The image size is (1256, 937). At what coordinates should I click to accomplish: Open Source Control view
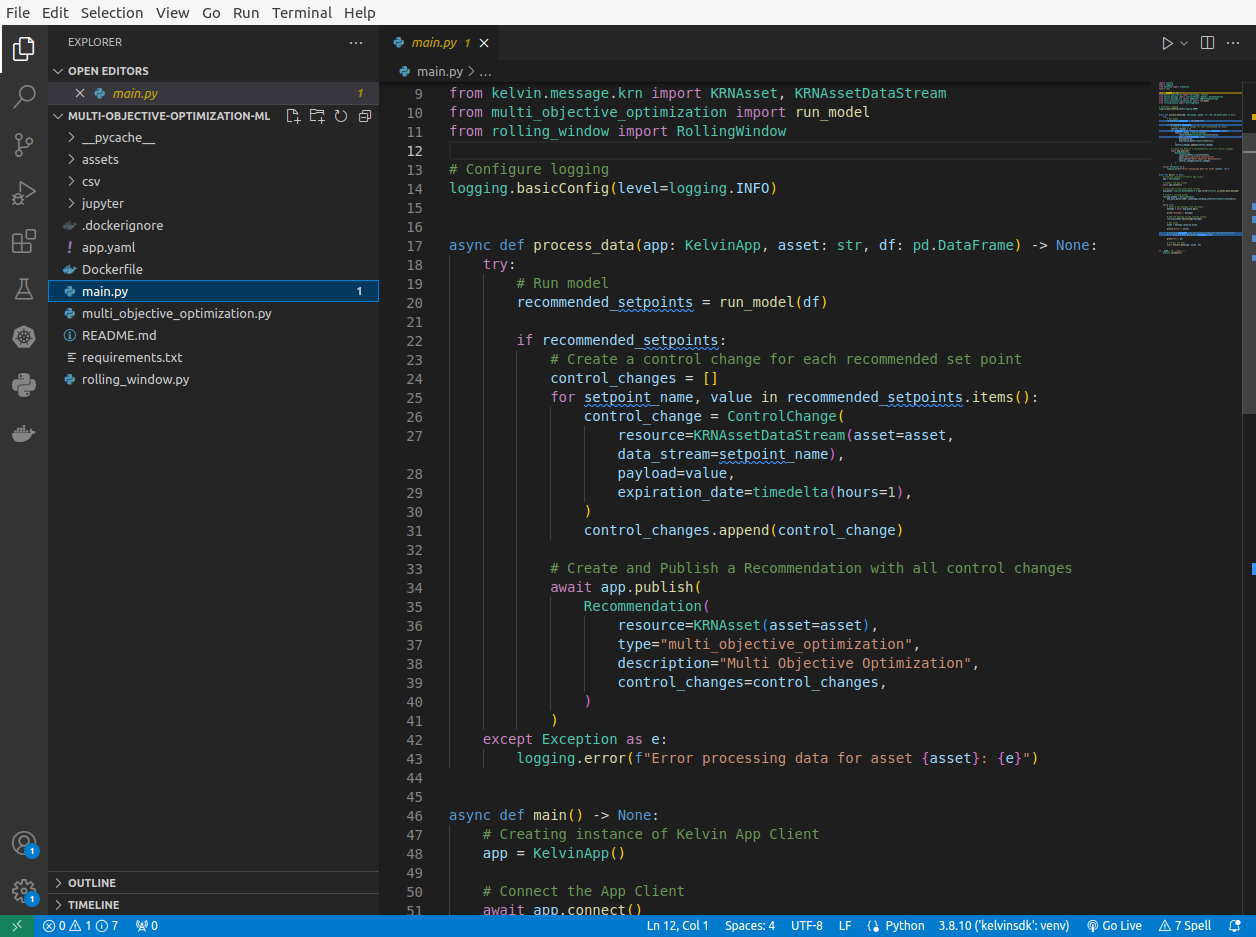coord(24,145)
